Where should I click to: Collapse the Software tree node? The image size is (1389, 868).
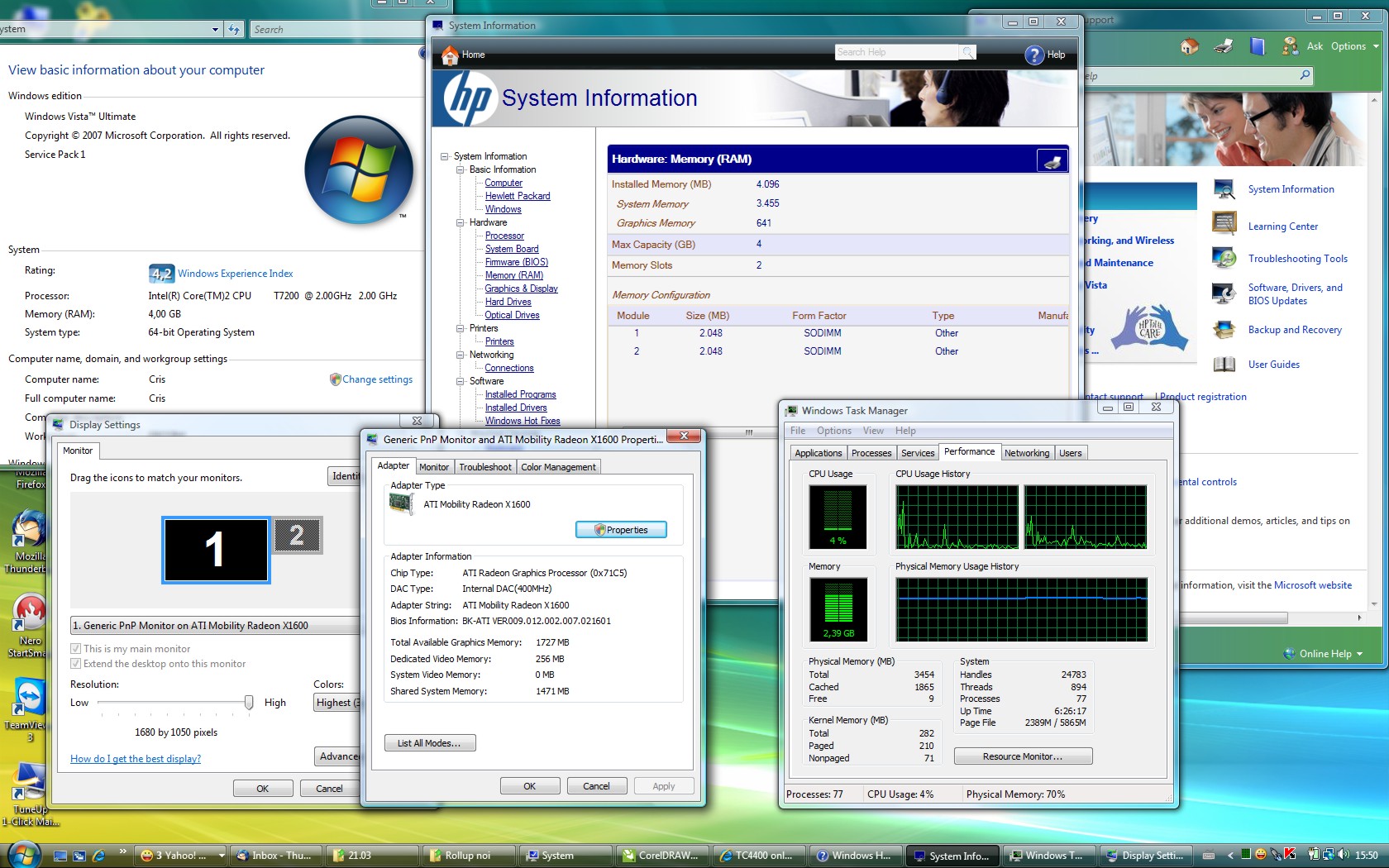[x=461, y=381]
